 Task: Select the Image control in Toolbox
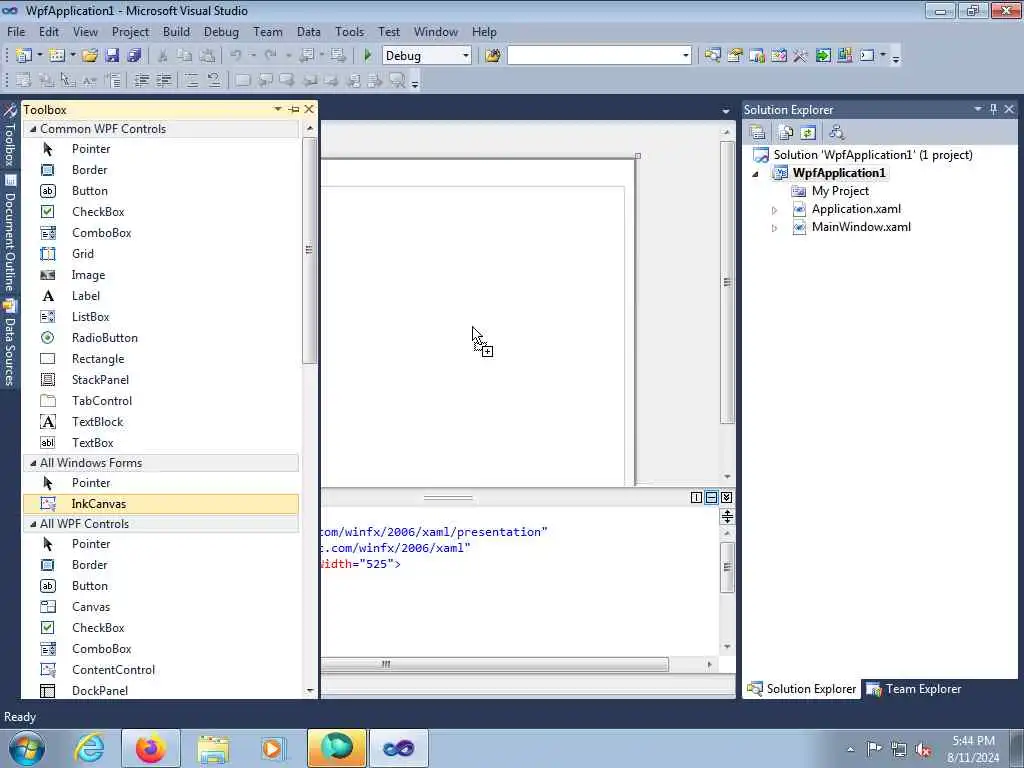click(161, 275)
